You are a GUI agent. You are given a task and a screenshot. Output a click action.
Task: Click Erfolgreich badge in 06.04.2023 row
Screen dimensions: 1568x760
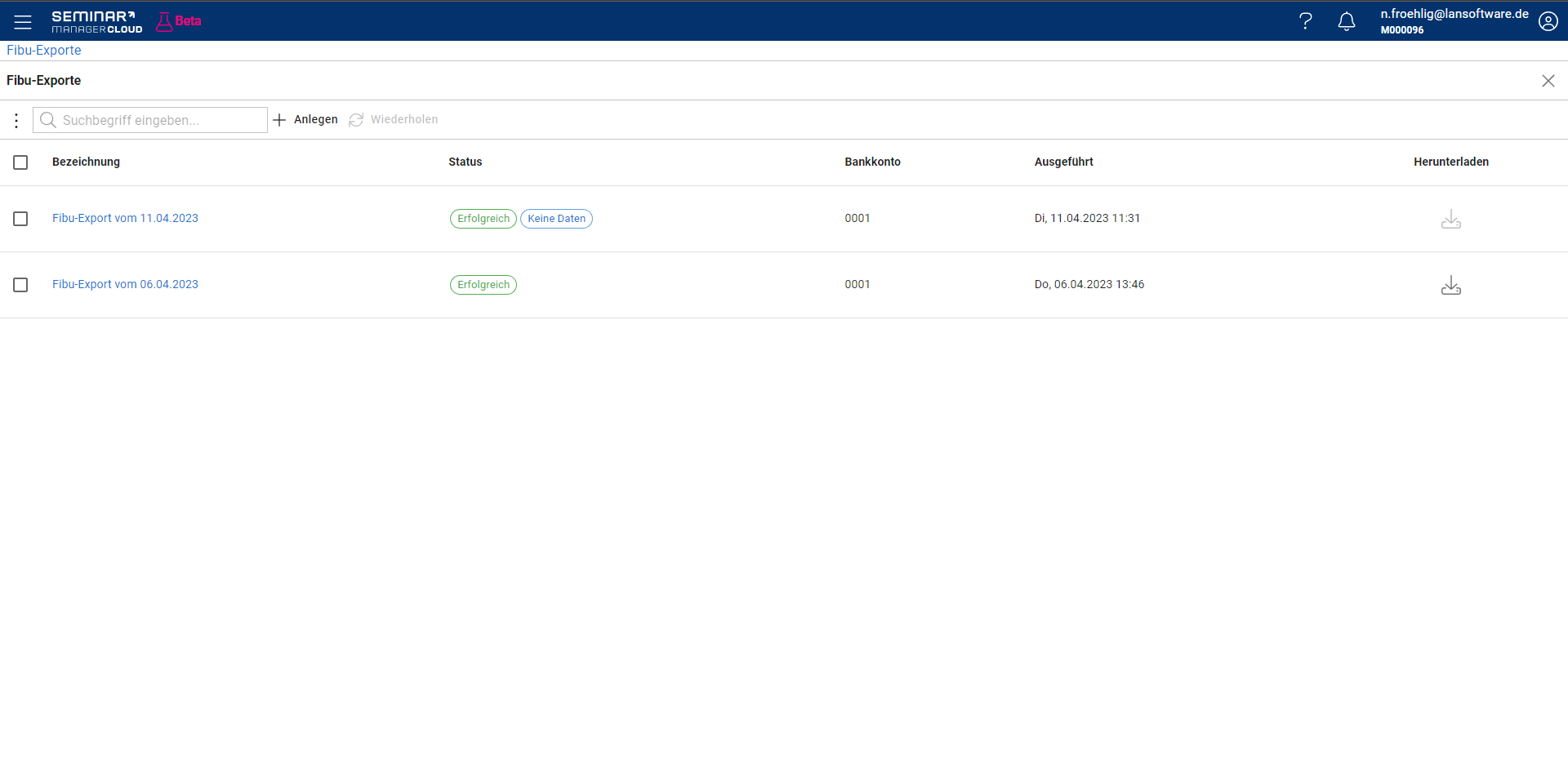point(483,285)
